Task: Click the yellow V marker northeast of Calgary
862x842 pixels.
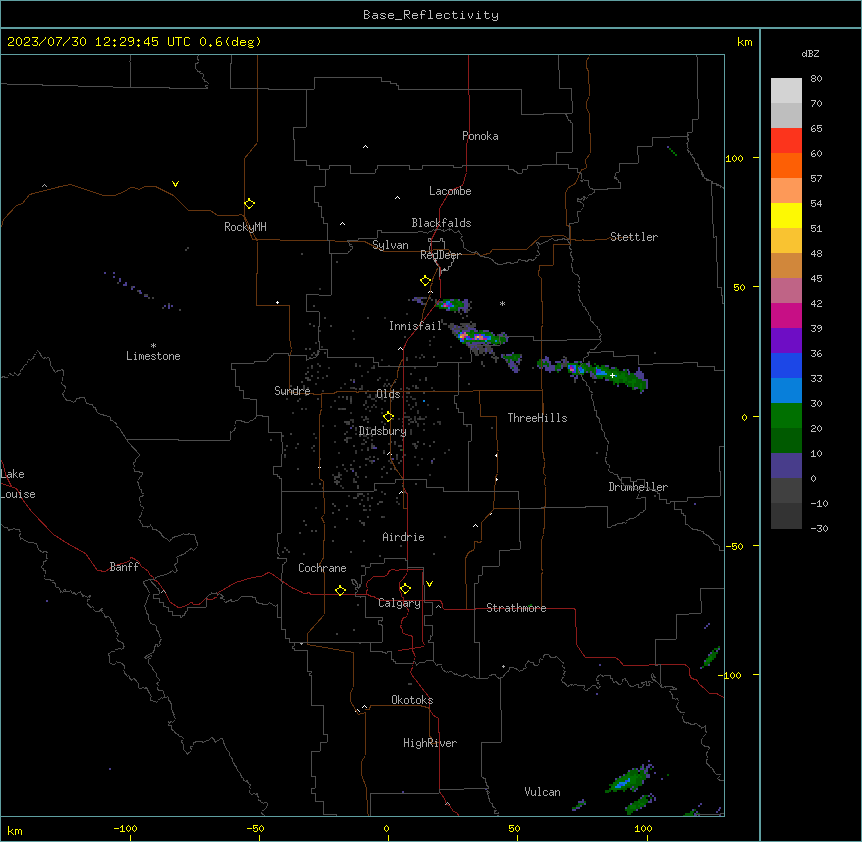Action: pos(429,584)
